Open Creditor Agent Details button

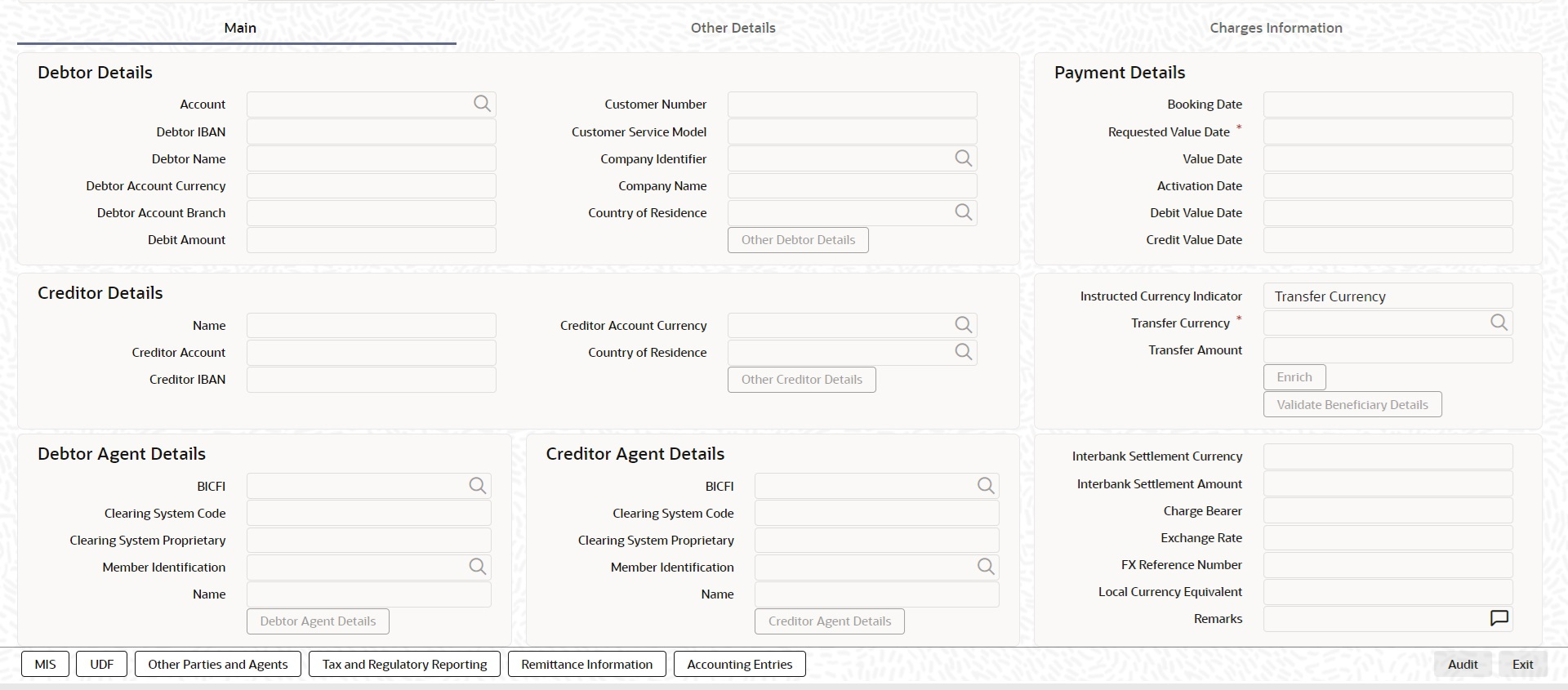tap(830, 621)
